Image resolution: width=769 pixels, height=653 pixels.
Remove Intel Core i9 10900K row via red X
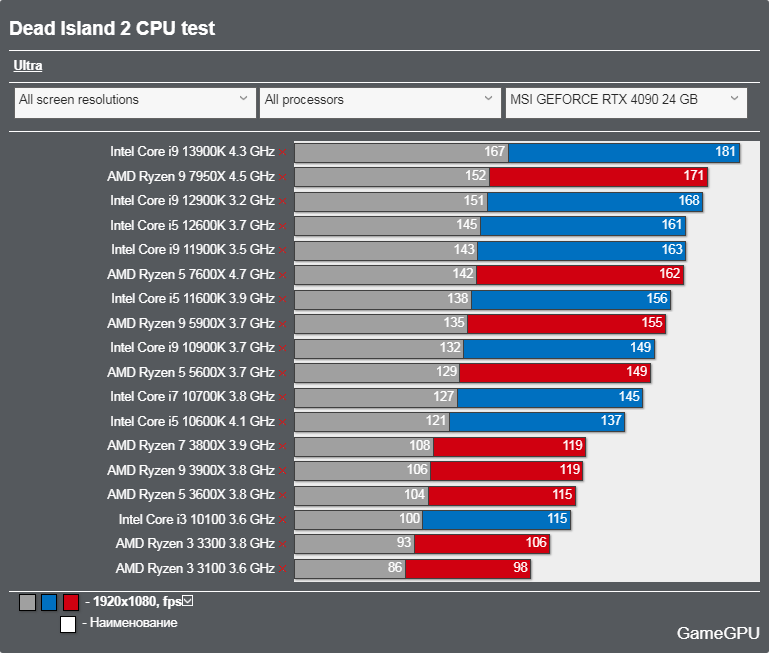pos(282,348)
